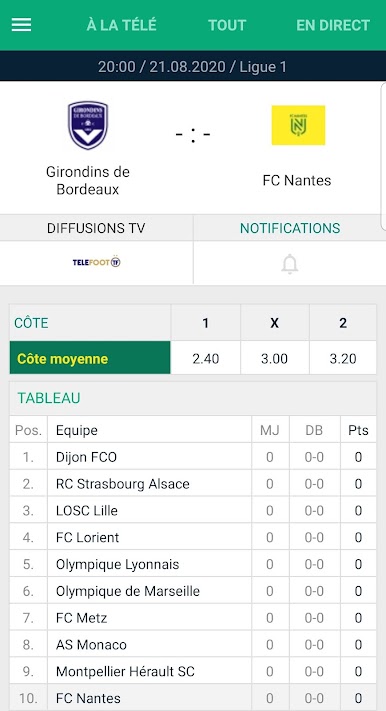Open RC Strasbourg Alsace row

pos(193,483)
